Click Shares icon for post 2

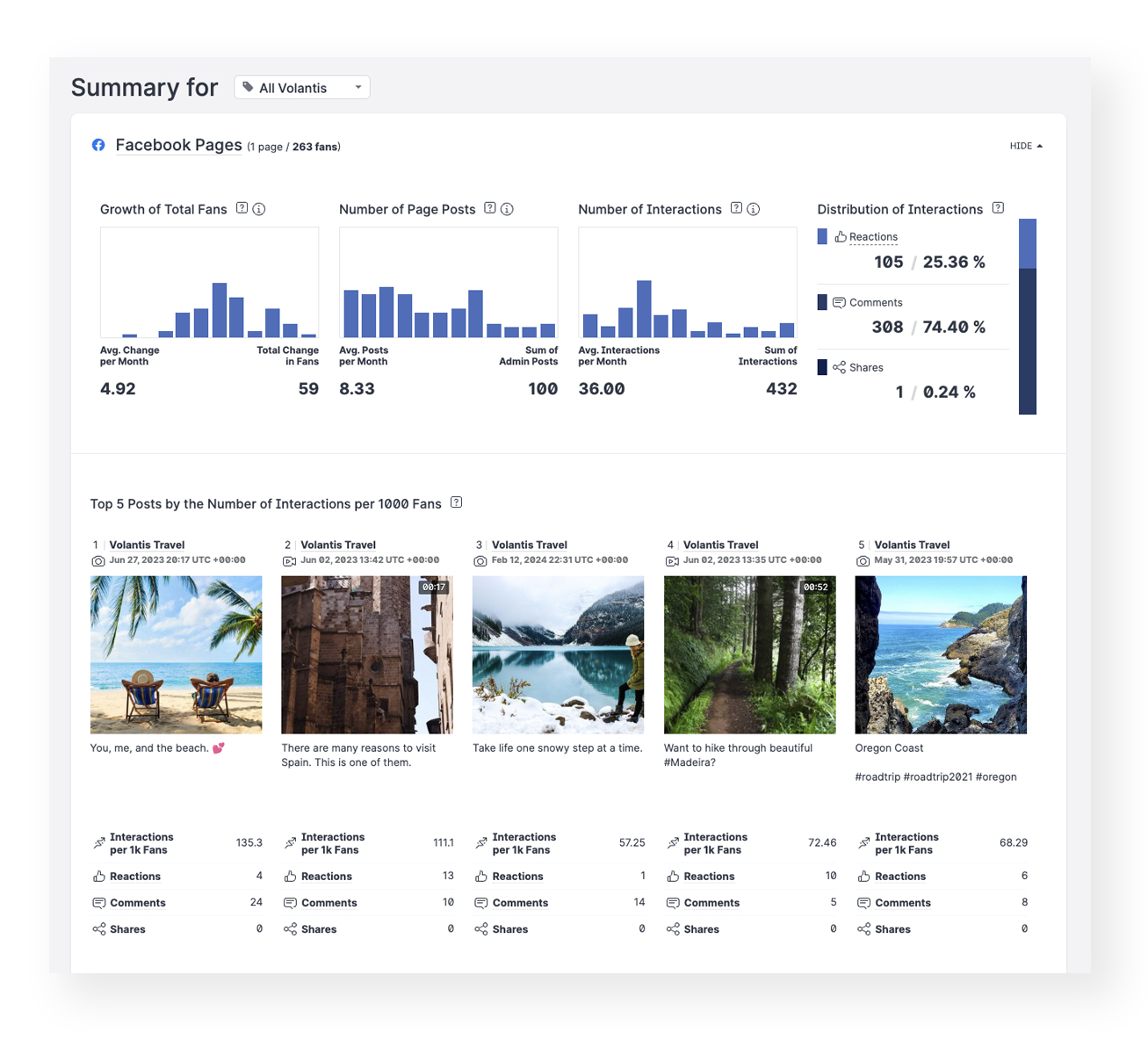tap(290, 929)
